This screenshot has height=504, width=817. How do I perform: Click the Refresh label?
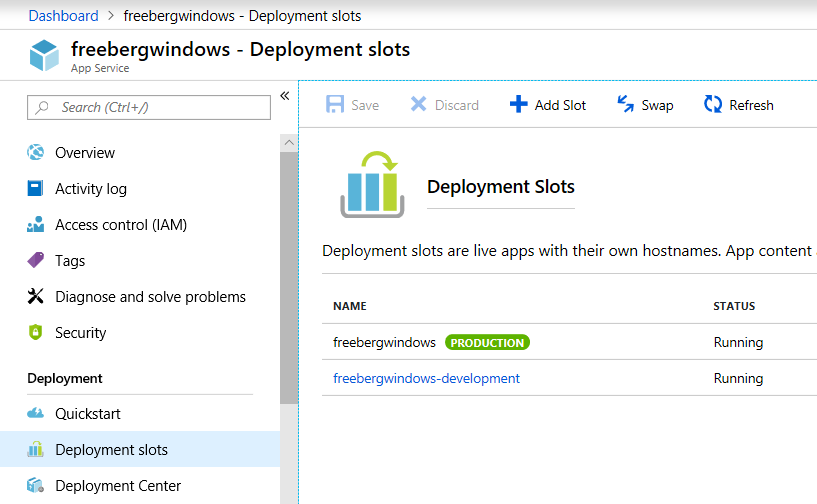coord(751,105)
